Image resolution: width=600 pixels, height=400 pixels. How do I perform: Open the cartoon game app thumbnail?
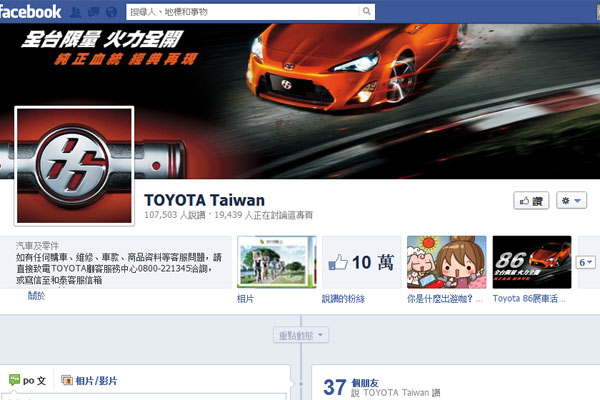[446, 262]
